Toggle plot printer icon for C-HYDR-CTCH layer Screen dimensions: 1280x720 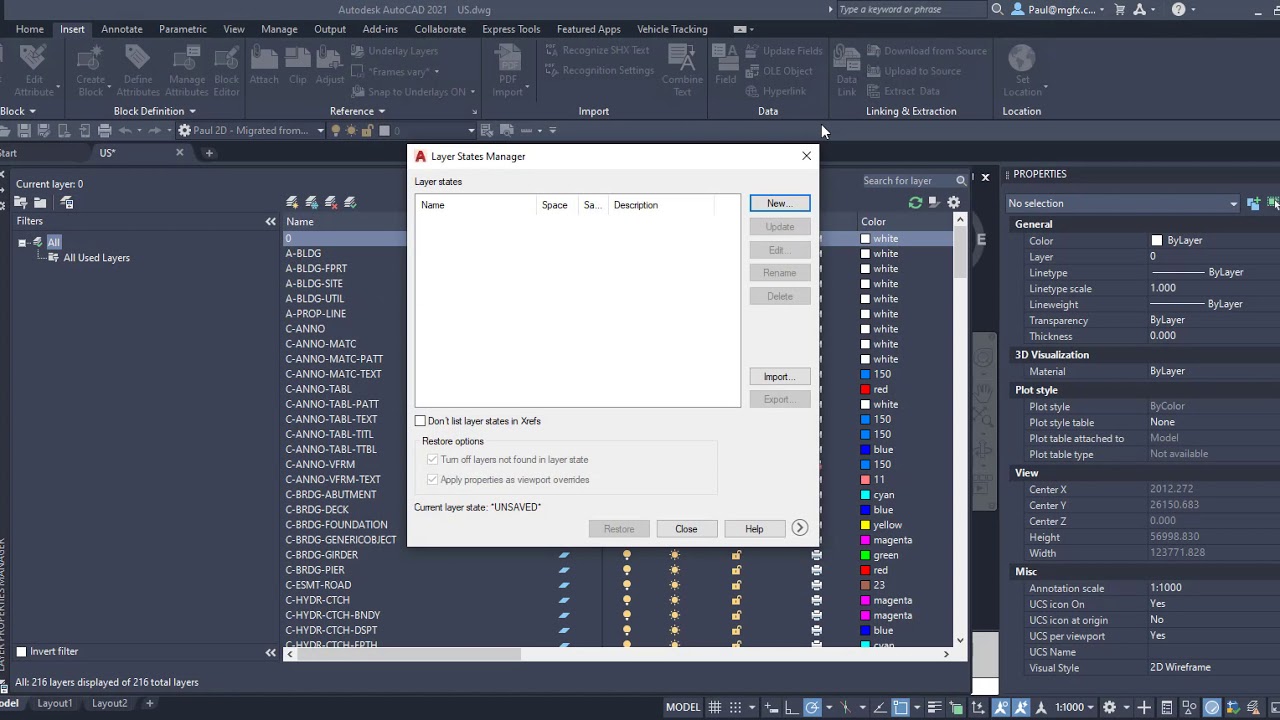(x=817, y=600)
